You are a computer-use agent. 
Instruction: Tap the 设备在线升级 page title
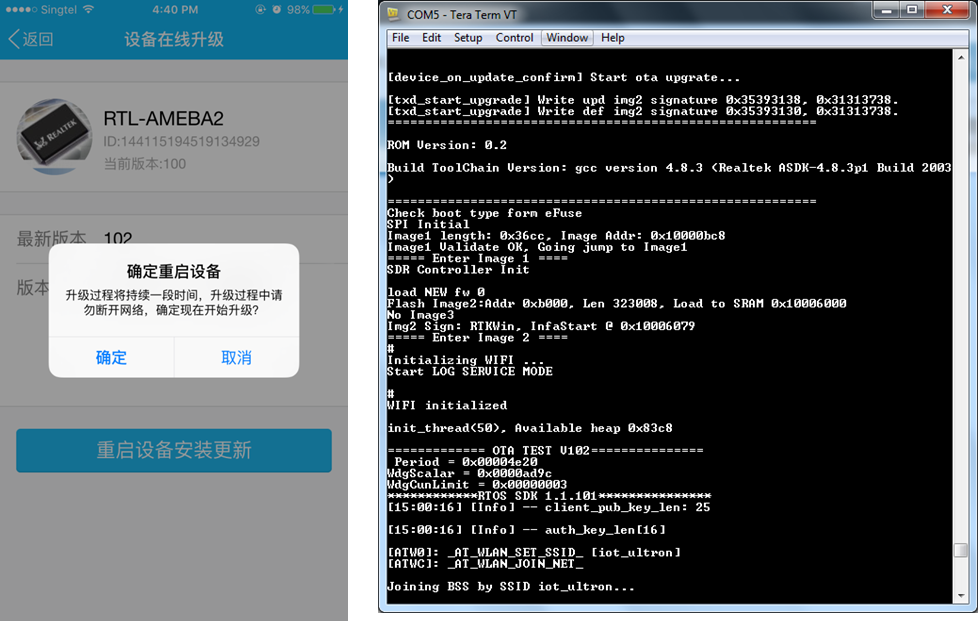coord(173,39)
